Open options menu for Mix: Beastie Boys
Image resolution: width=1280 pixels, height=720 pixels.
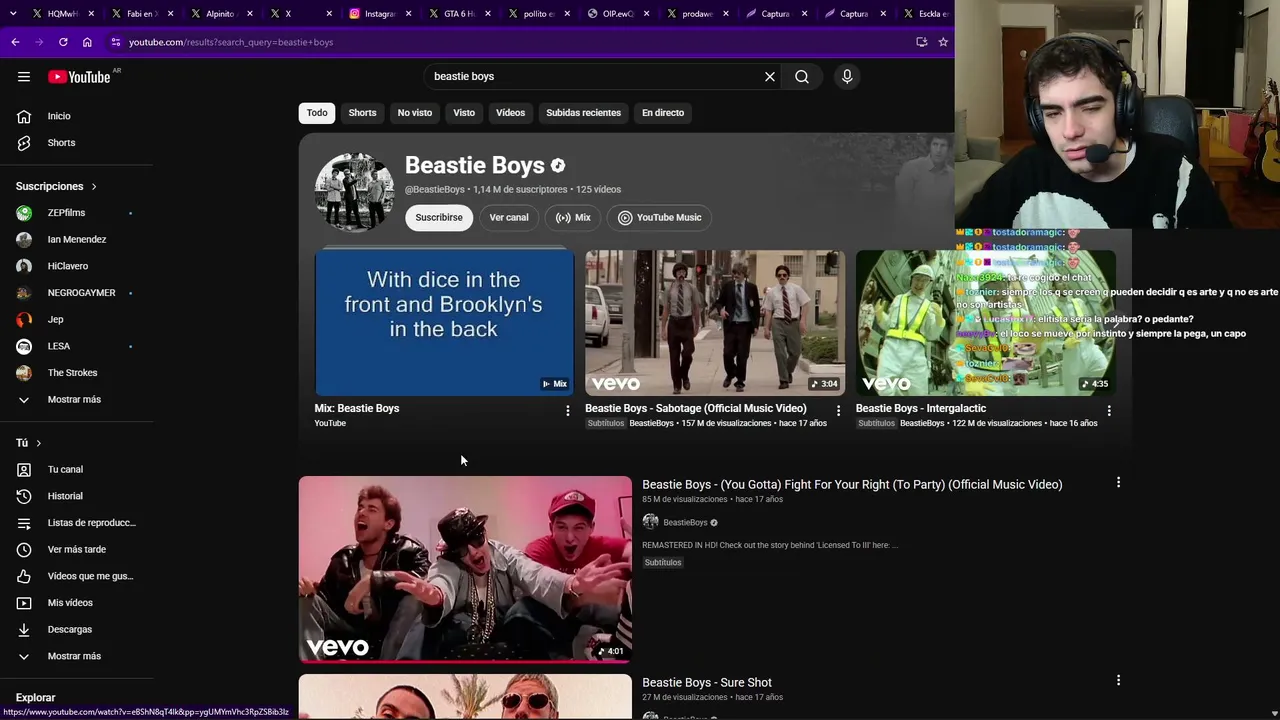(568, 411)
